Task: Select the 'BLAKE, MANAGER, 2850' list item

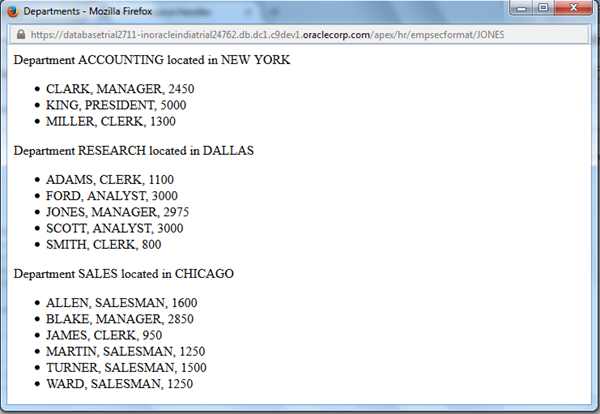Action: click(120, 319)
